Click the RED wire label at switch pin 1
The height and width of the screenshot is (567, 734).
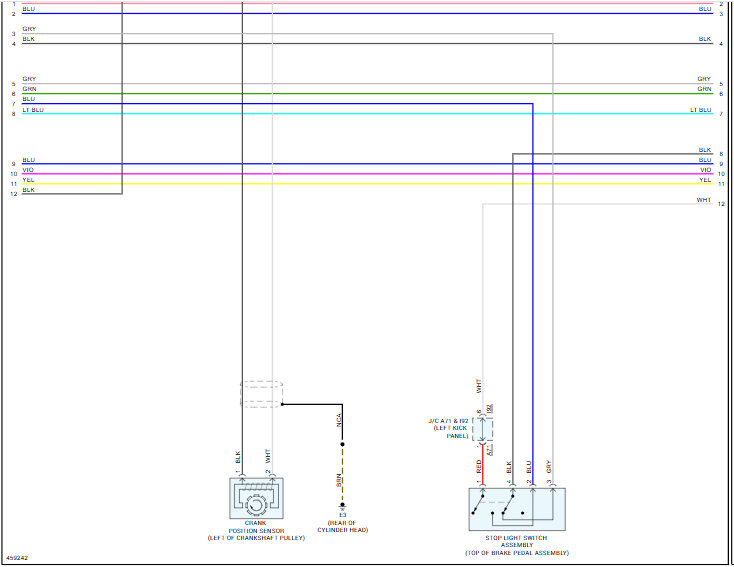(x=478, y=466)
